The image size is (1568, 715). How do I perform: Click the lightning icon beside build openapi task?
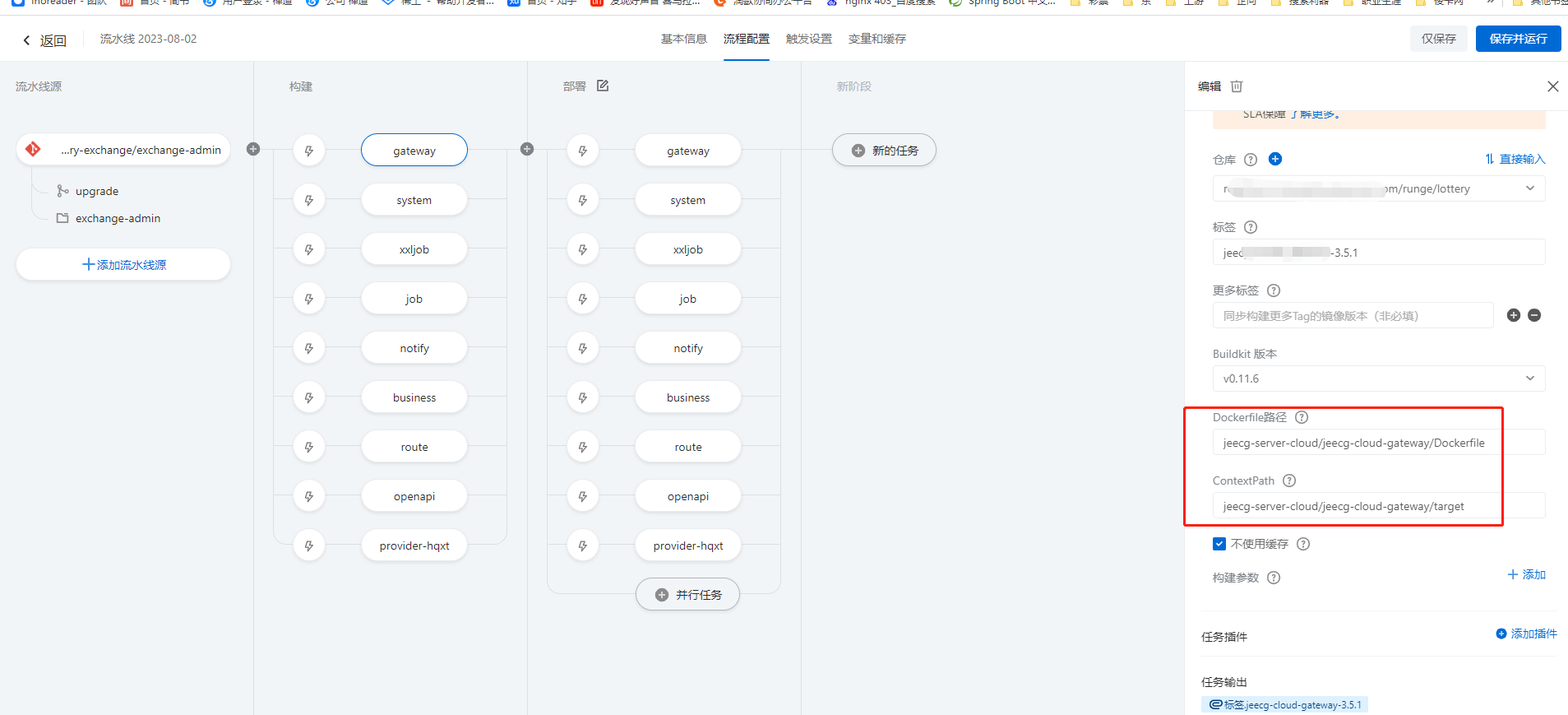pyautogui.click(x=309, y=496)
